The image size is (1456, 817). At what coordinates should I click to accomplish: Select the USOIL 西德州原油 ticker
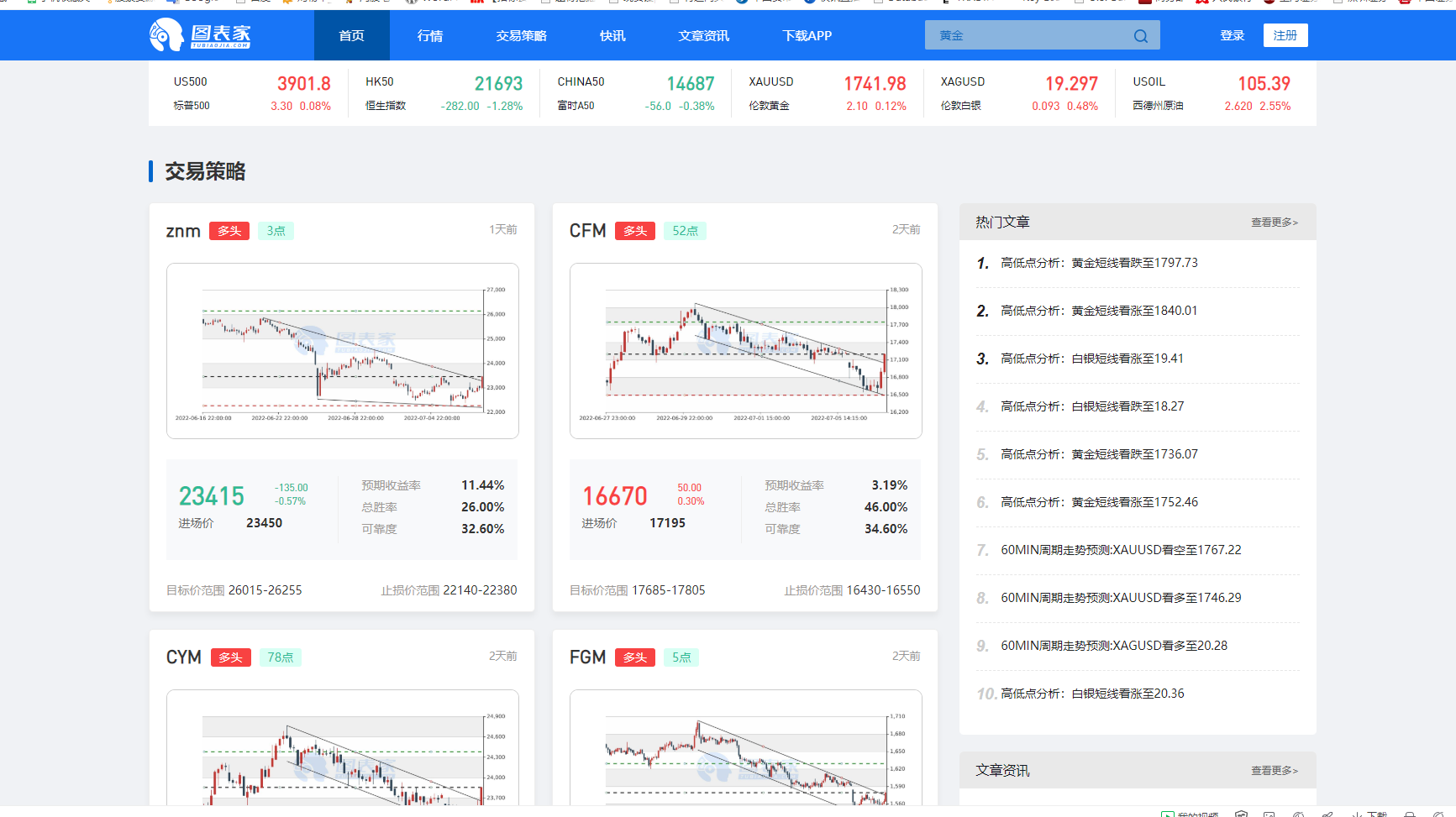click(1211, 93)
